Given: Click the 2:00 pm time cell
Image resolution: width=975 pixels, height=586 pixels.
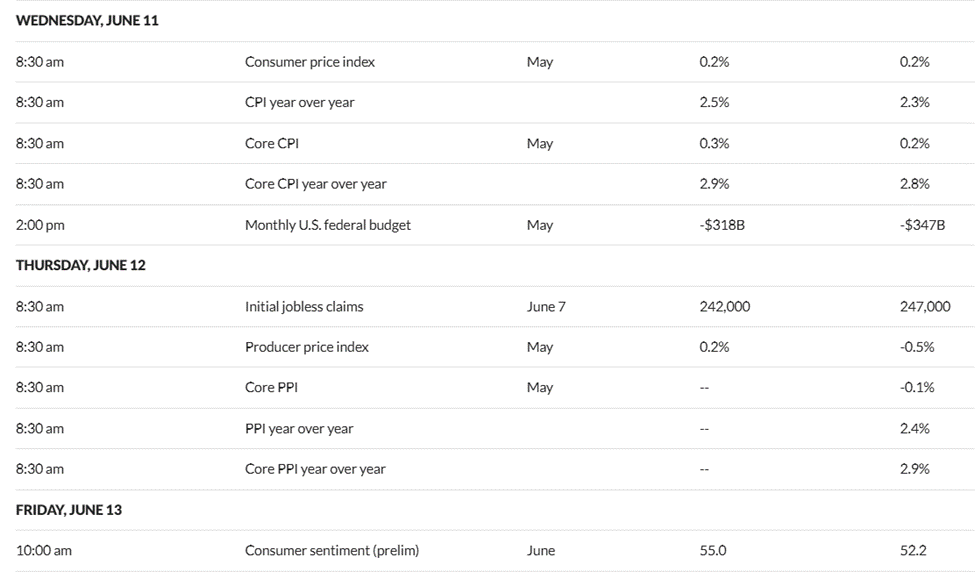Looking at the screenshot, I should point(40,225).
